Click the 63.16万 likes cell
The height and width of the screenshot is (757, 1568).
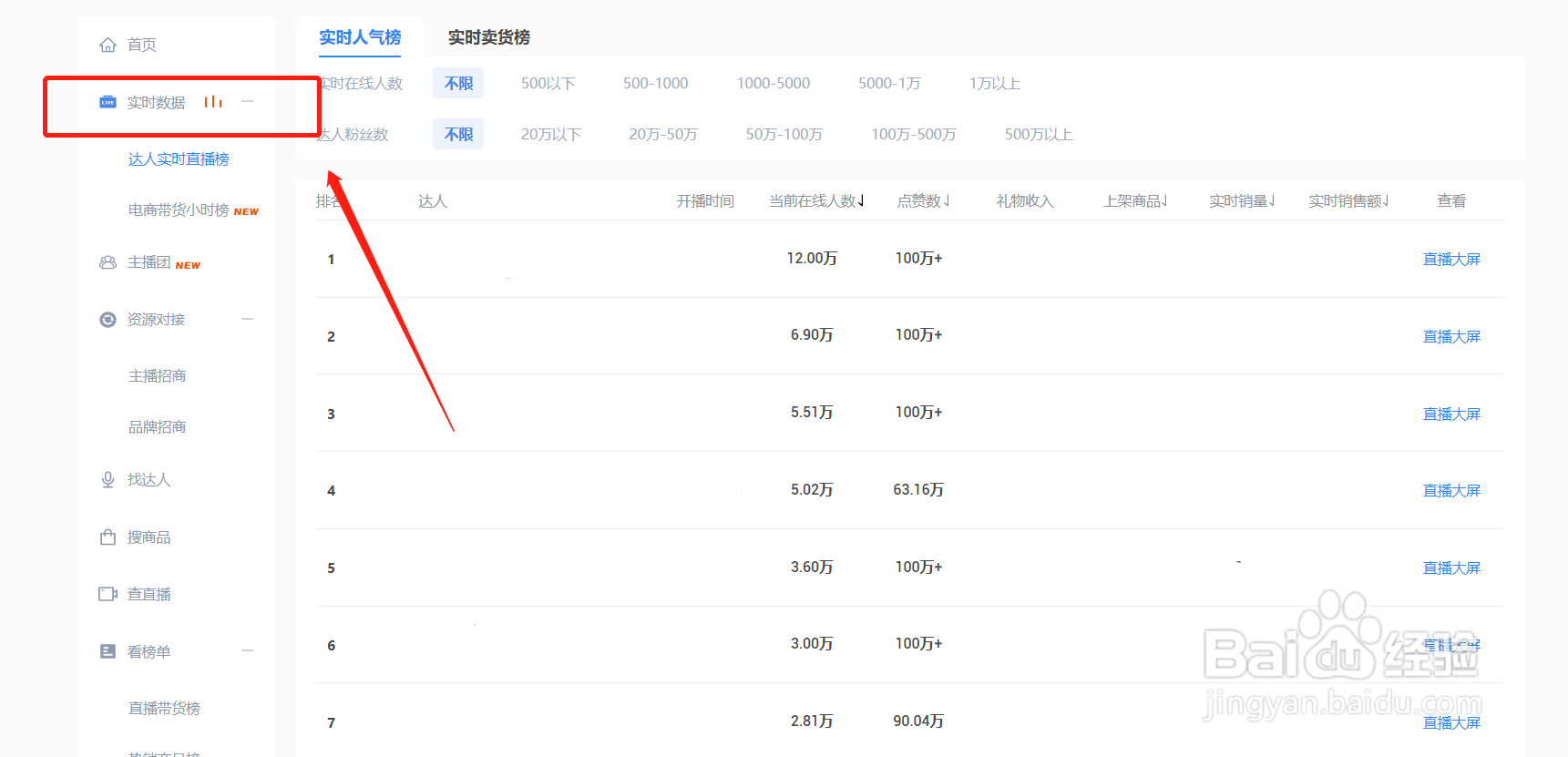coord(918,490)
